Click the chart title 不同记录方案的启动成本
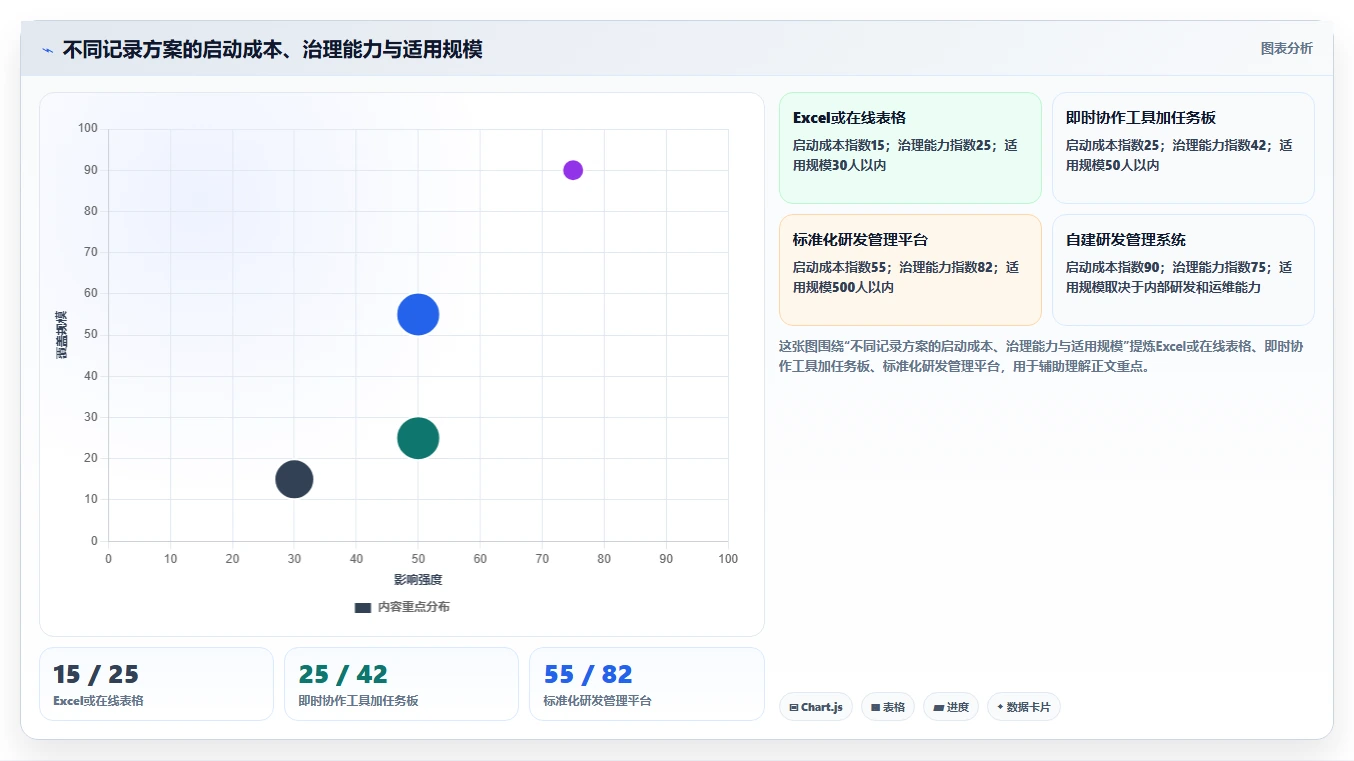1354x761 pixels. 272,50
